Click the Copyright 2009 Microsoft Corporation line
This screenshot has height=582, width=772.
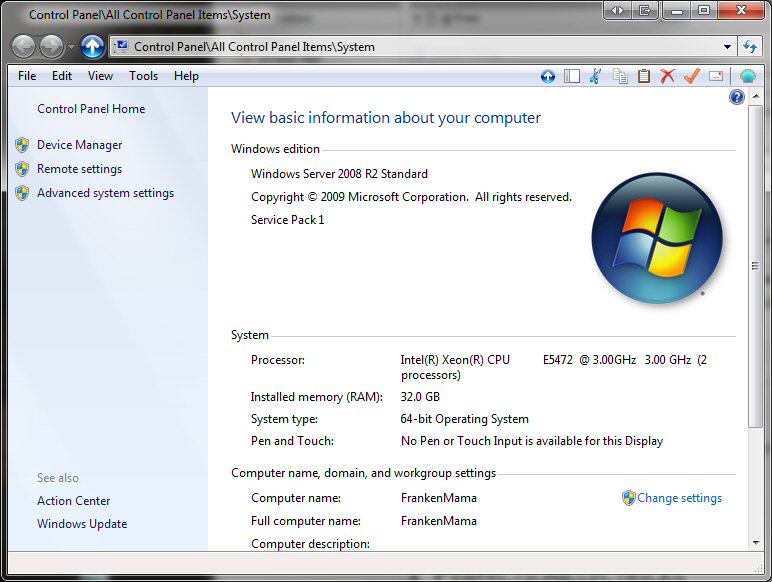[x=411, y=197]
